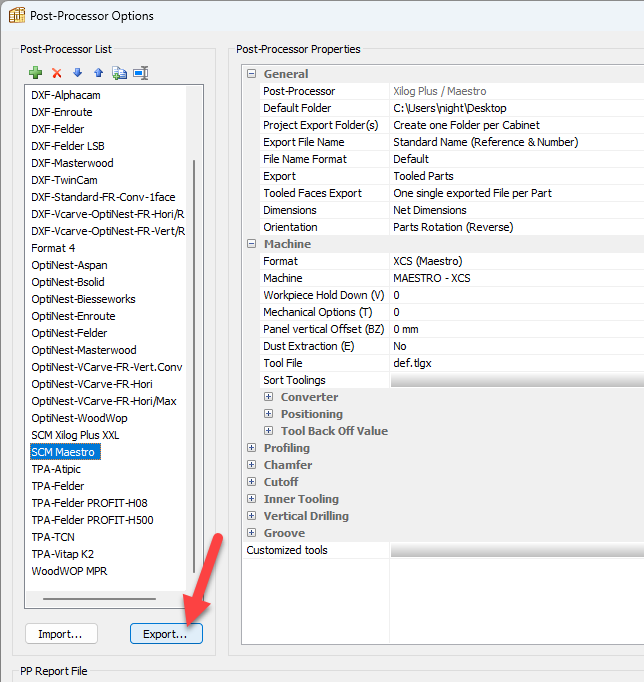Select WoodWOP MPR post-processor
Image resolution: width=644 pixels, height=682 pixels.
click(69, 571)
